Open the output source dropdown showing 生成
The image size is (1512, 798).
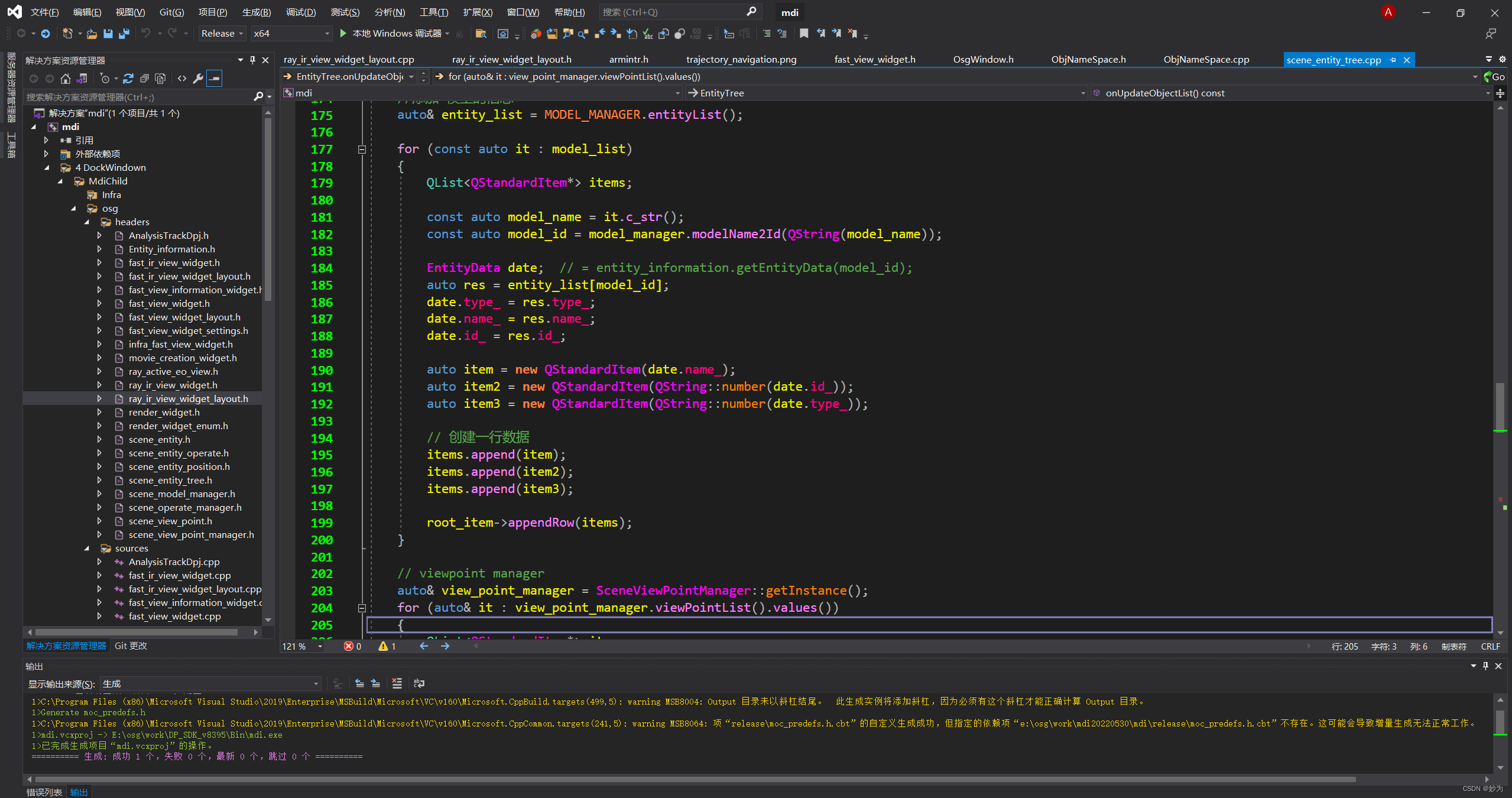pos(210,684)
